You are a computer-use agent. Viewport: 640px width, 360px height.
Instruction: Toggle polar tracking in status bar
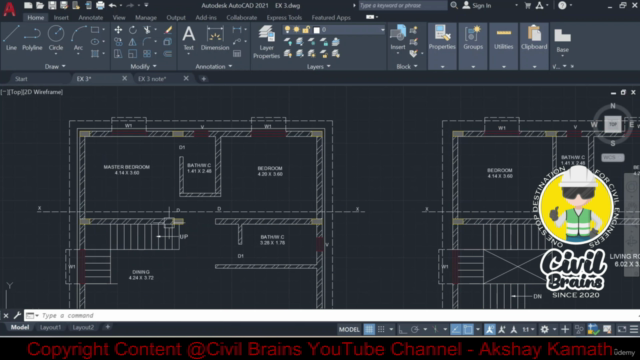click(415, 329)
